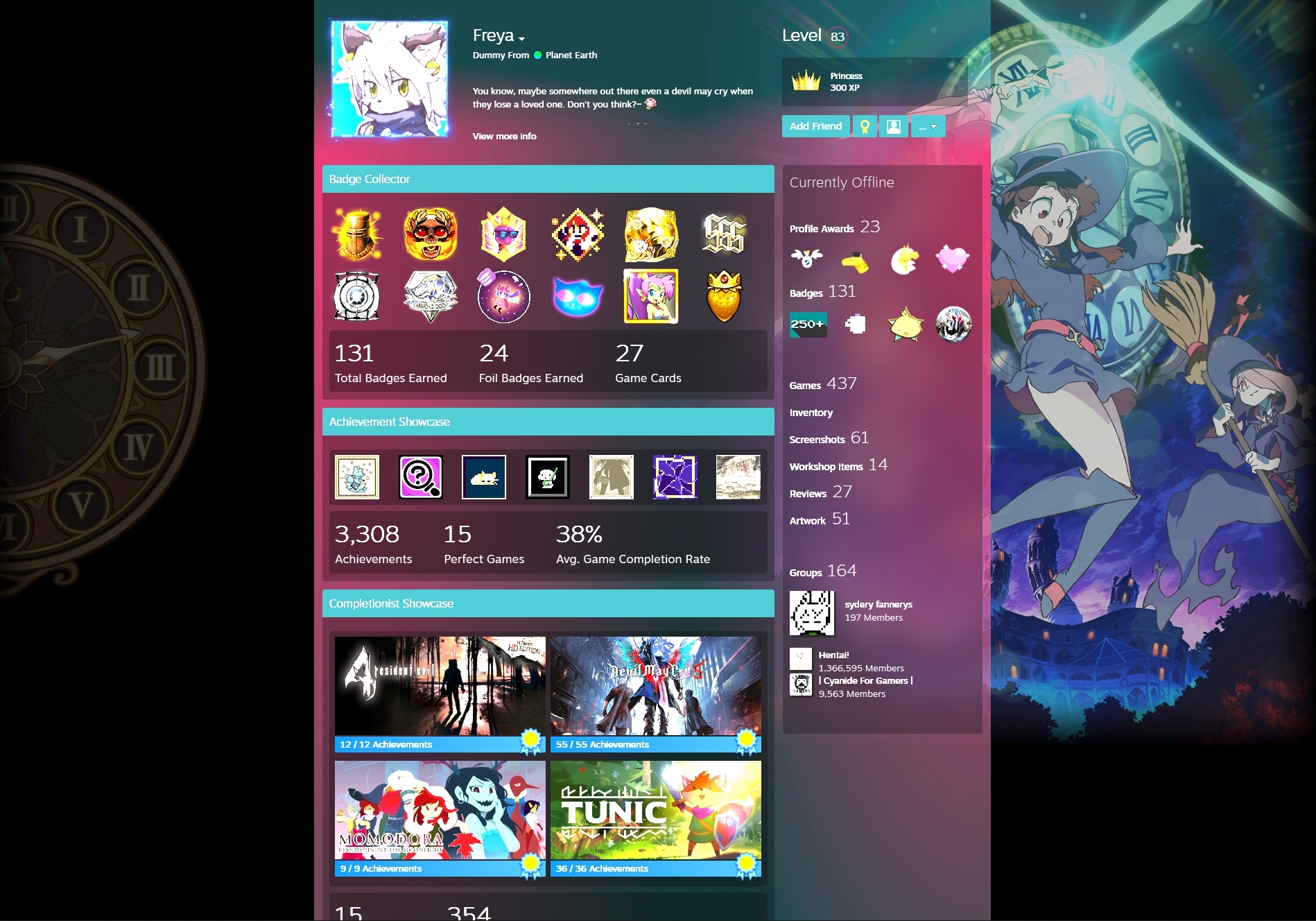This screenshot has width=1316, height=921.
Task: Click the white puzzle piece badge icon
Action: click(856, 324)
